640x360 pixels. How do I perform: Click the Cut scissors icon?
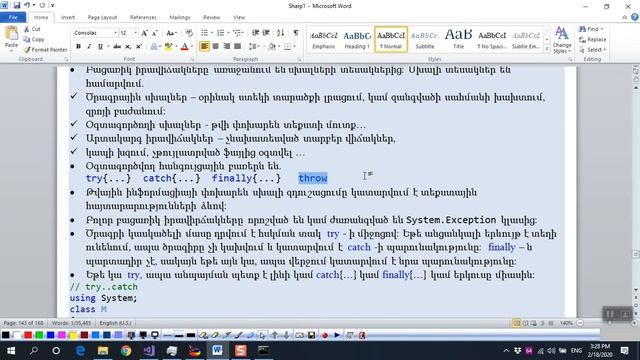[x=27, y=29]
